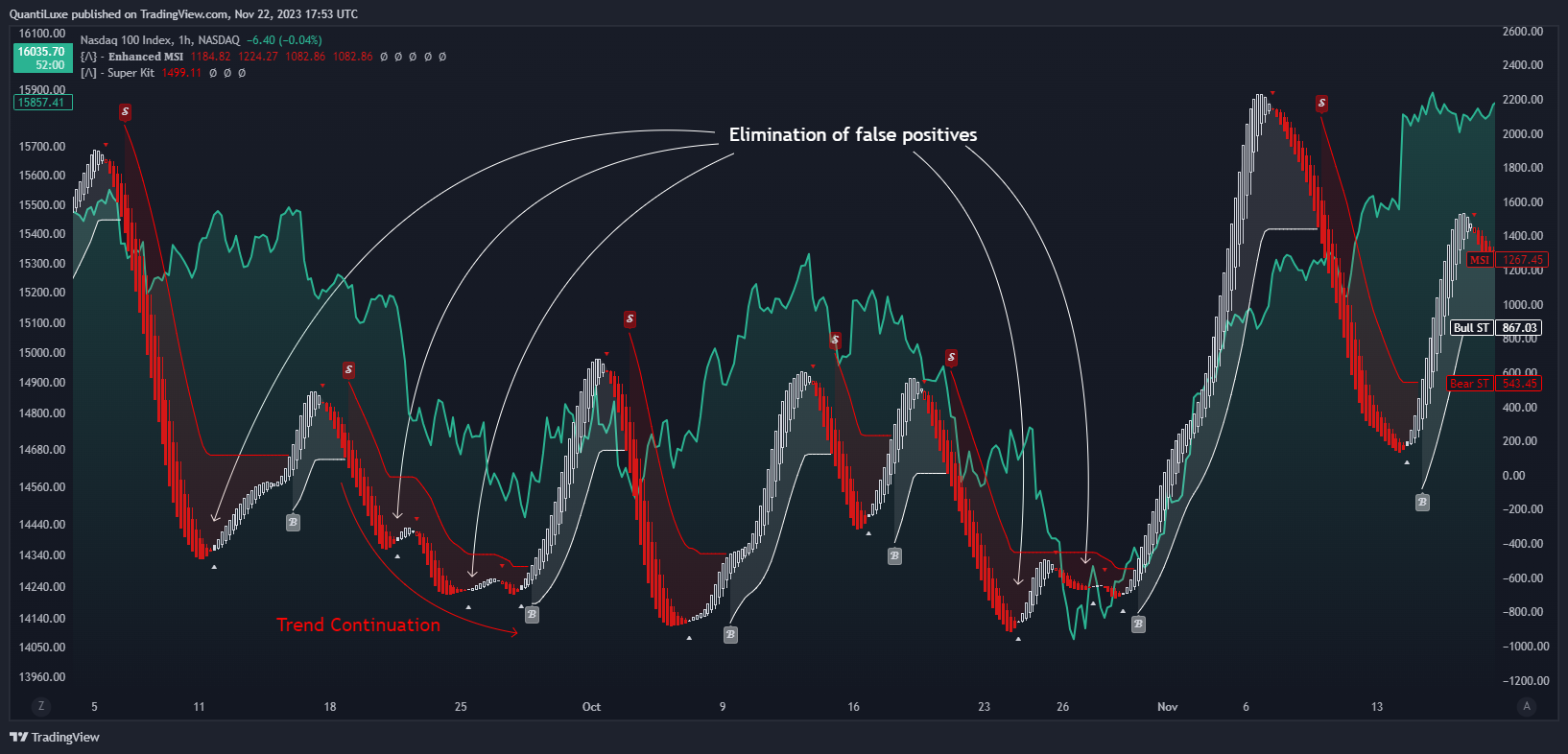The height and width of the screenshot is (754, 1568).
Task: Click the -6.40 (-0.04%) change value
Action: (284, 40)
